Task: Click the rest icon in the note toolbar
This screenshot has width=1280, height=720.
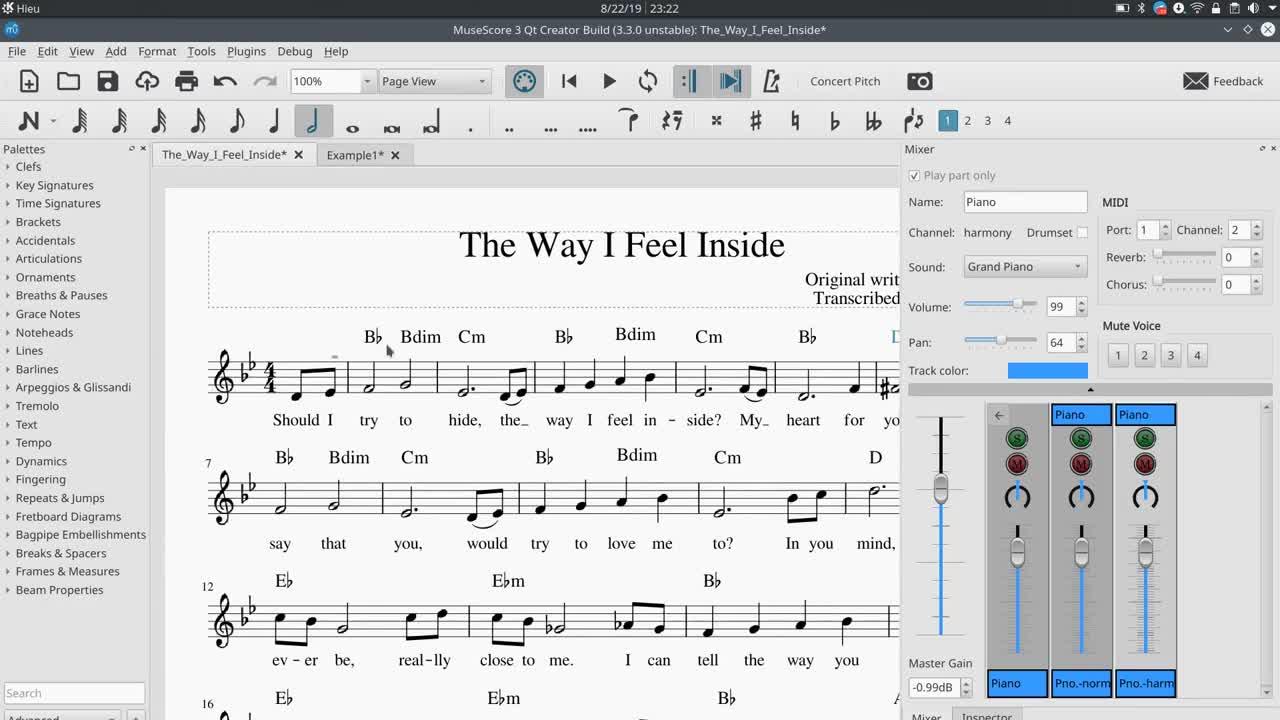Action: tap(672, 121)
